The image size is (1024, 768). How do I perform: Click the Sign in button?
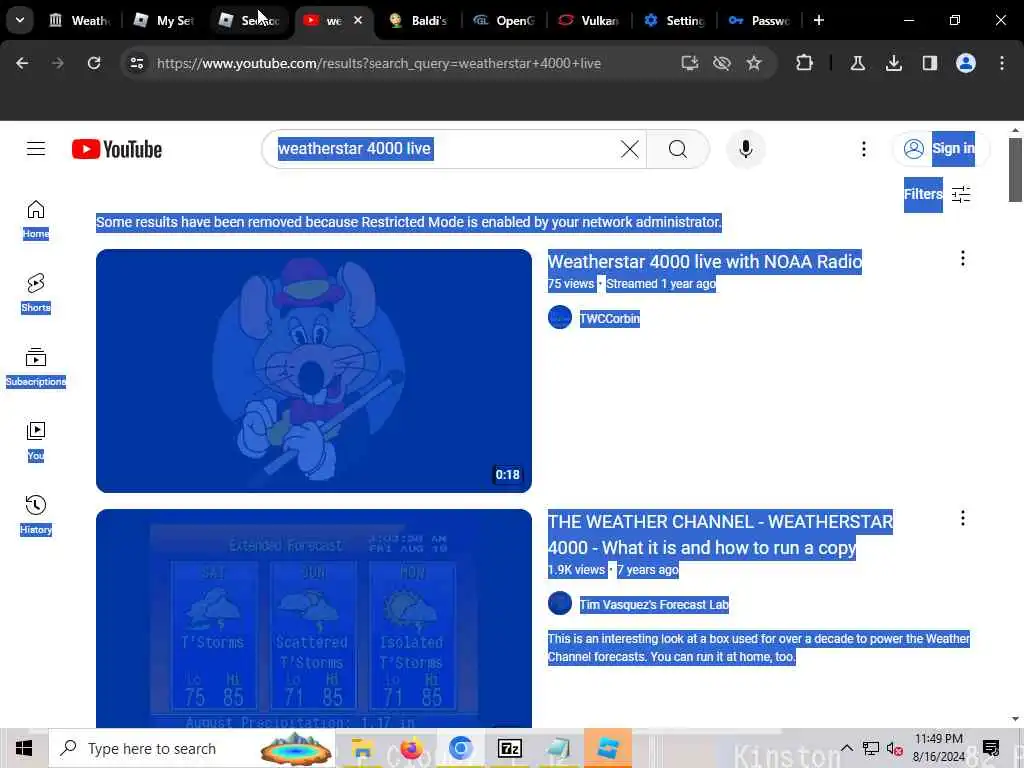tap(940, 149)
